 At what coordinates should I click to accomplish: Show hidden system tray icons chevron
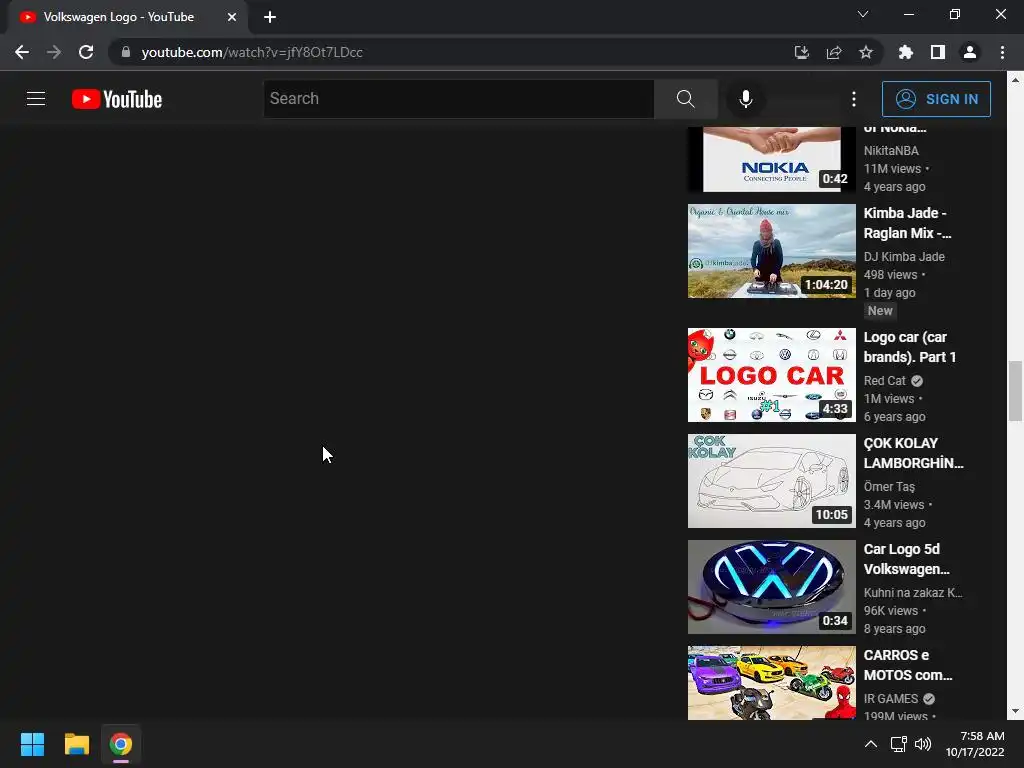[x=871, y=744]
